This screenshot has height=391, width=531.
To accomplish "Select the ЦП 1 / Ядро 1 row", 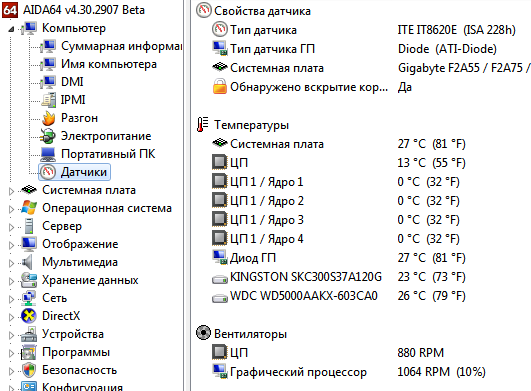I will (x=335, y=182).
